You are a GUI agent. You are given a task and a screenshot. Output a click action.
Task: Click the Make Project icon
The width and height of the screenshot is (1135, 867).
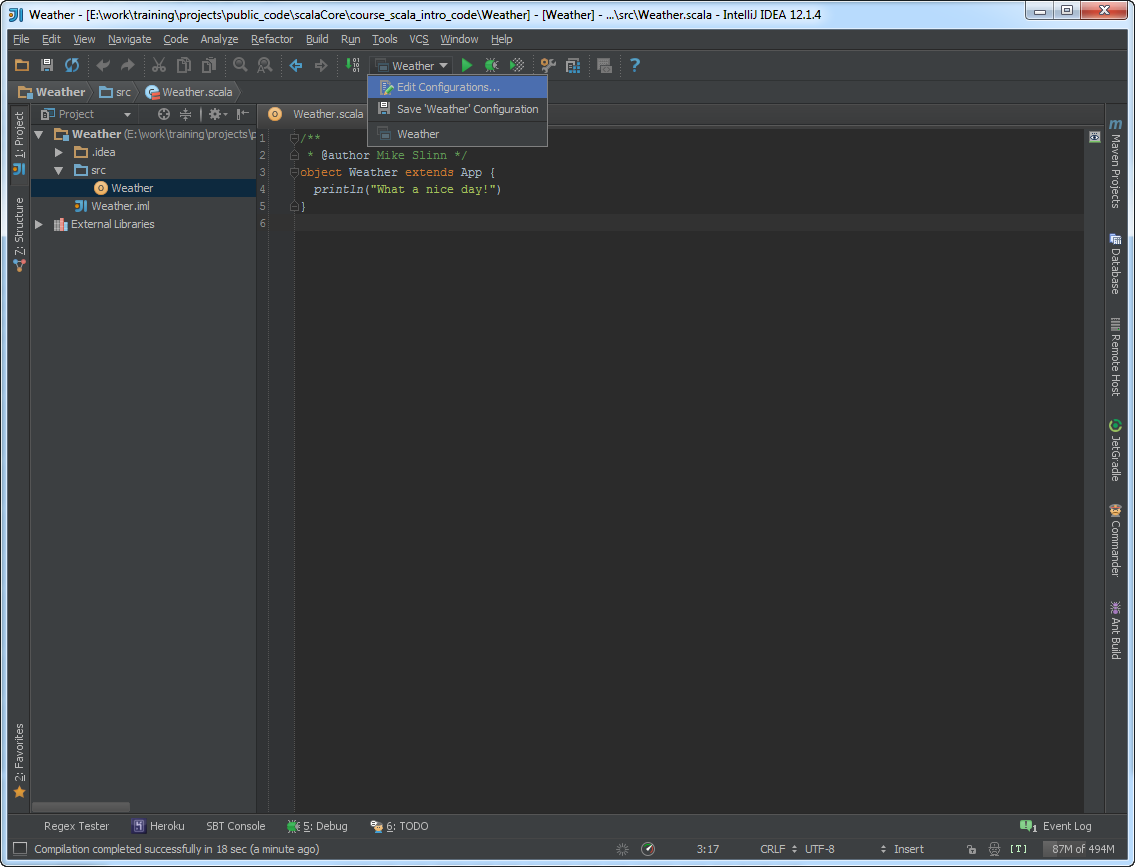click(353, 65)
